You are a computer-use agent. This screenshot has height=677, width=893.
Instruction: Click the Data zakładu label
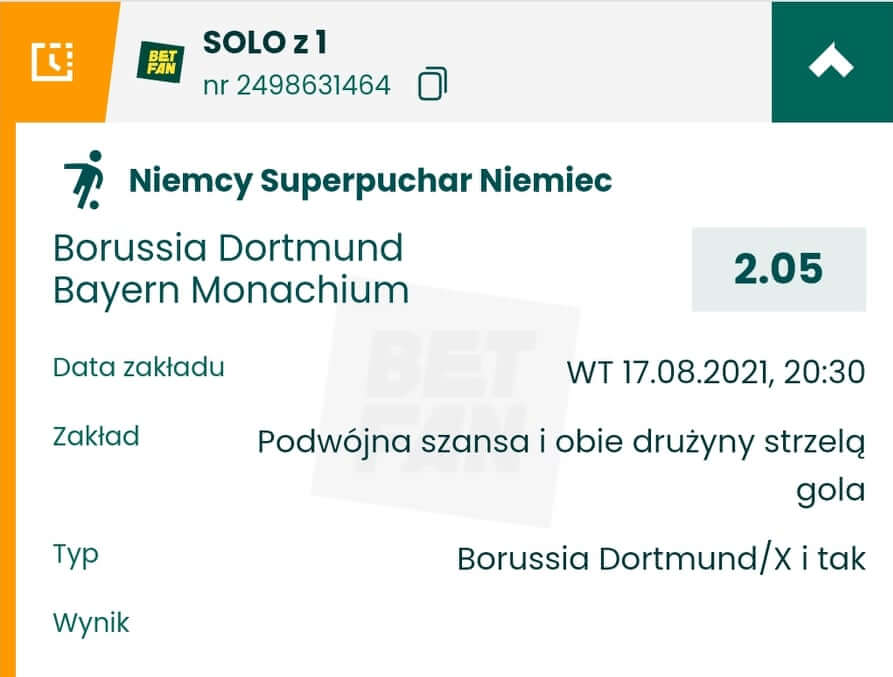tap(138, 367)
